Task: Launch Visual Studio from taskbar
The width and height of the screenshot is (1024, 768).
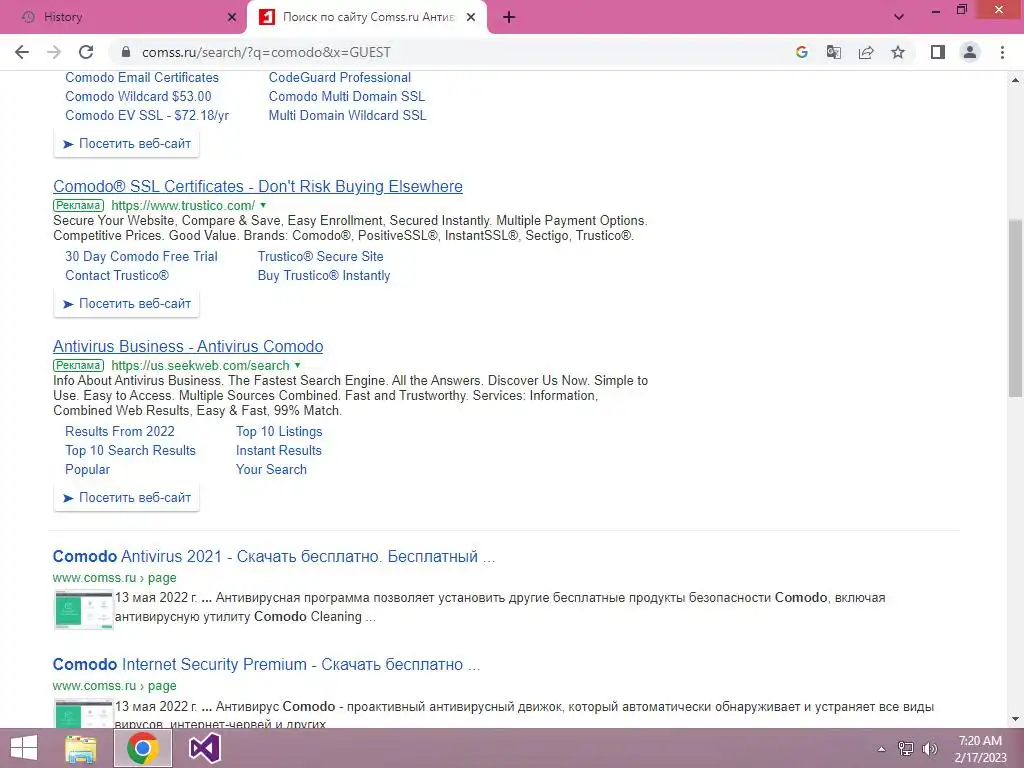Action: (x=204, y=748)
